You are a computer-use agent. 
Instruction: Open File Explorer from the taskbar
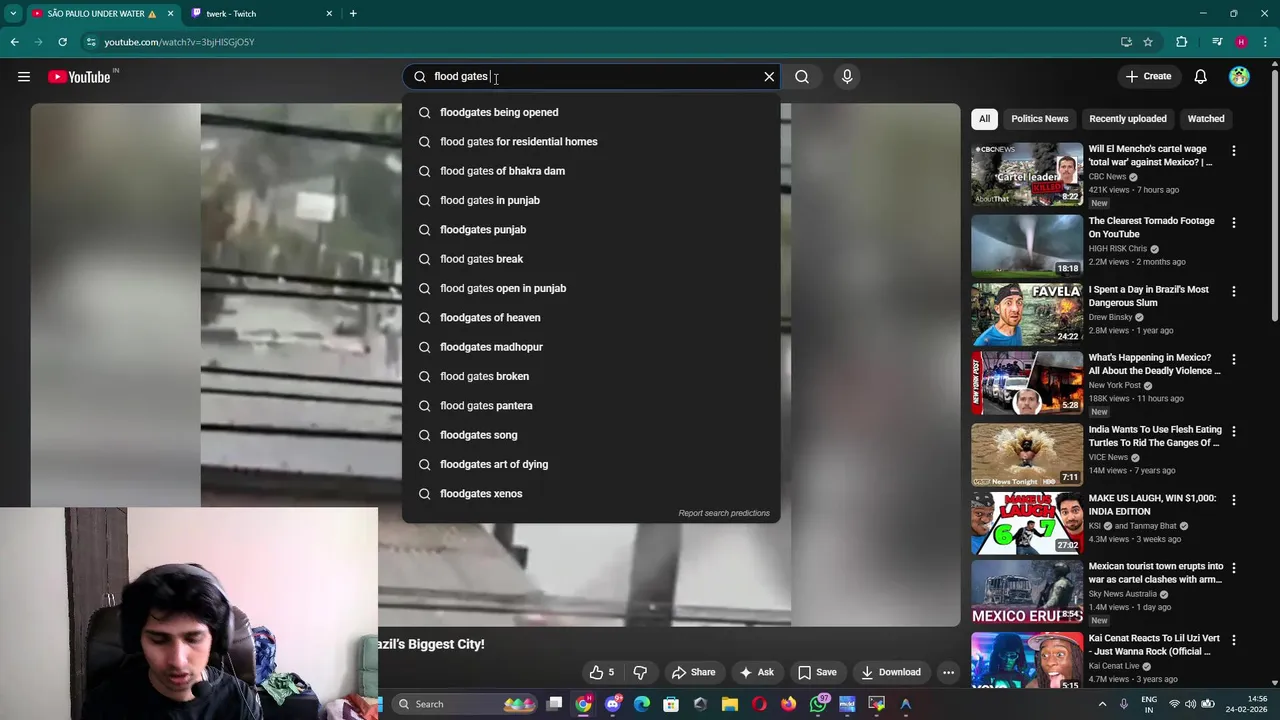pos(730,704)
